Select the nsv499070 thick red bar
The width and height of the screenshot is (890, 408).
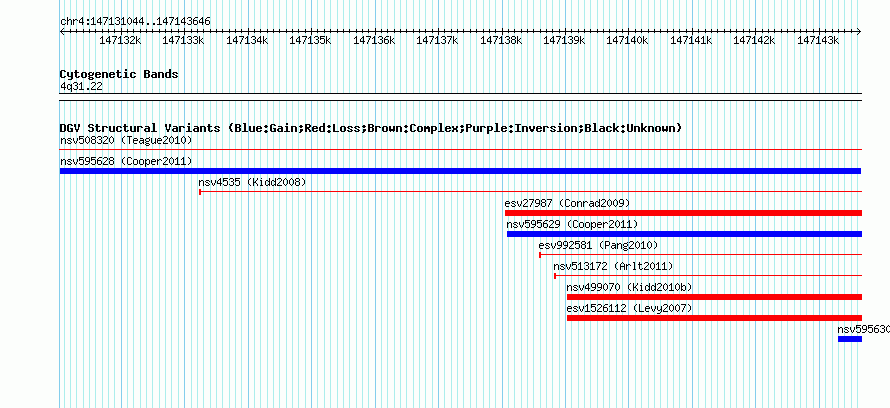pyautogui.click(x=715, y=297)
